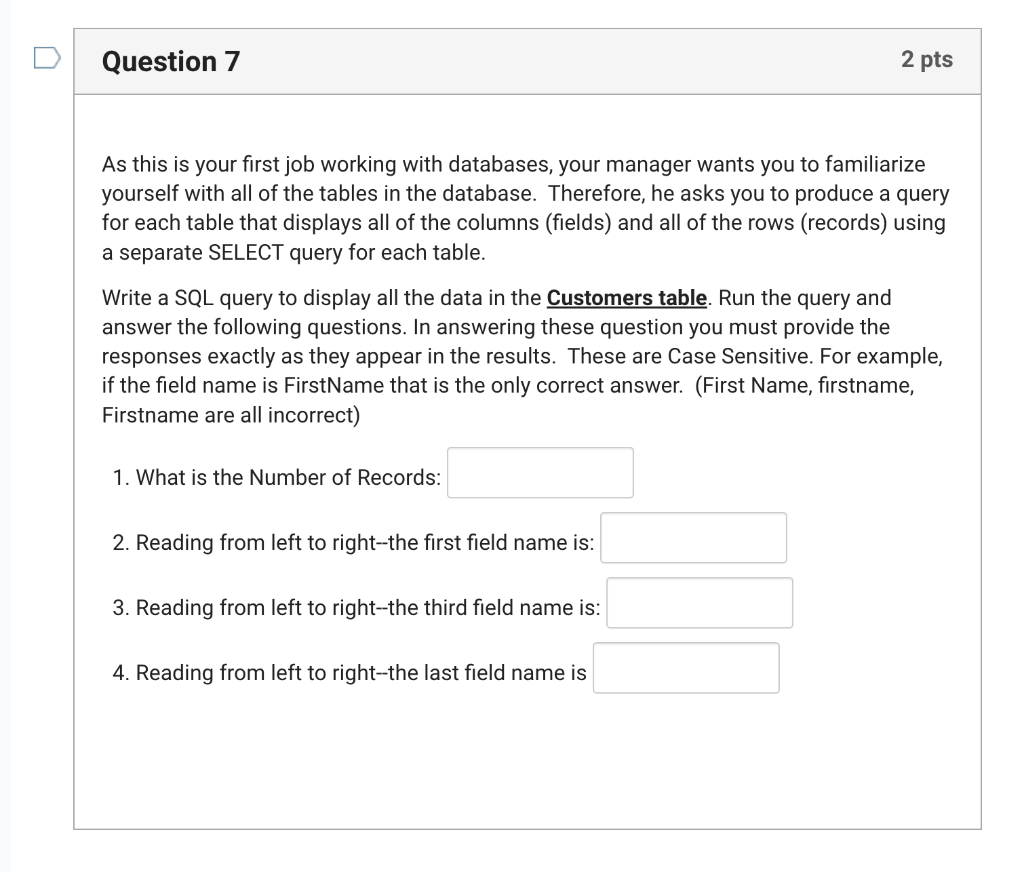Select the Question 7 heading
The image size is (1024, 872).
click(169, 61)
